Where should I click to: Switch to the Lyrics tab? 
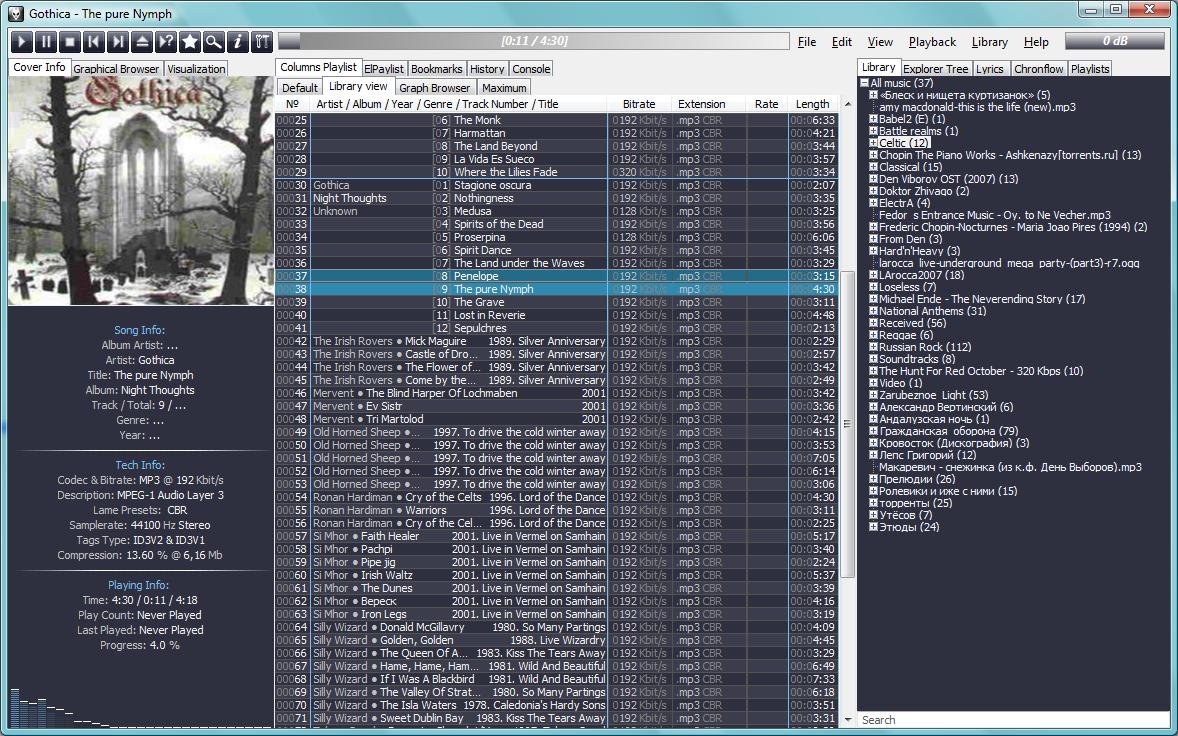click(x=989, y=69)
